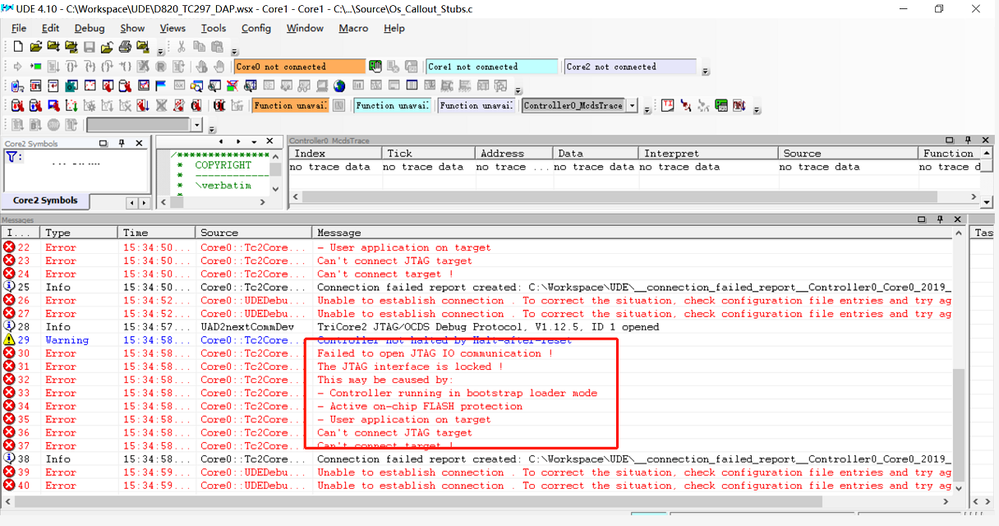Click the Save (floppy disk) toolbar icon
This screenshot has width=999, height=526.
tap(89, 47)
